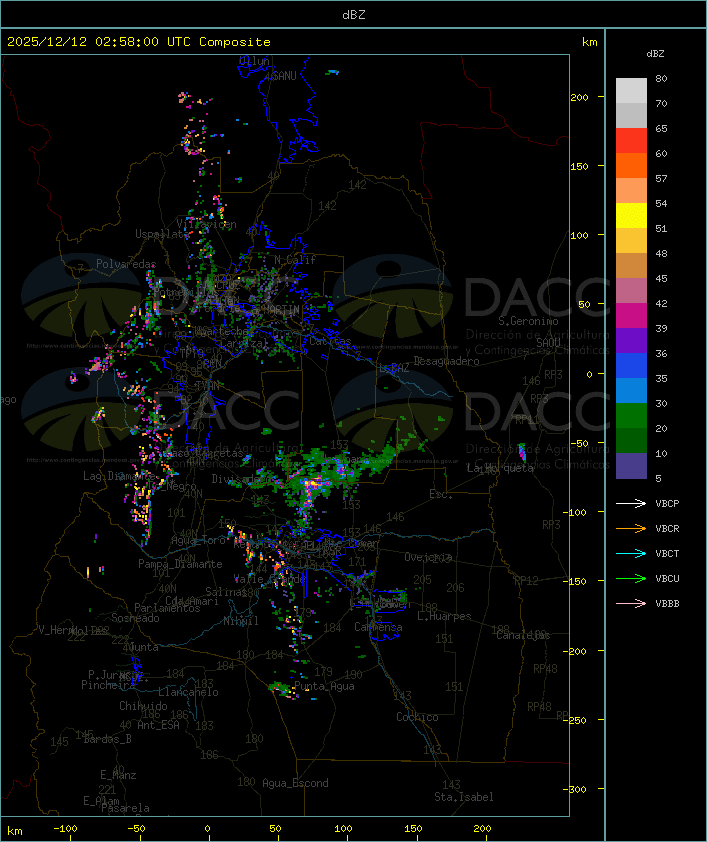The width and height of the screenshot is (707, 842).
Task: Click the Nihuil place label
Action: [x=241, y=621]
